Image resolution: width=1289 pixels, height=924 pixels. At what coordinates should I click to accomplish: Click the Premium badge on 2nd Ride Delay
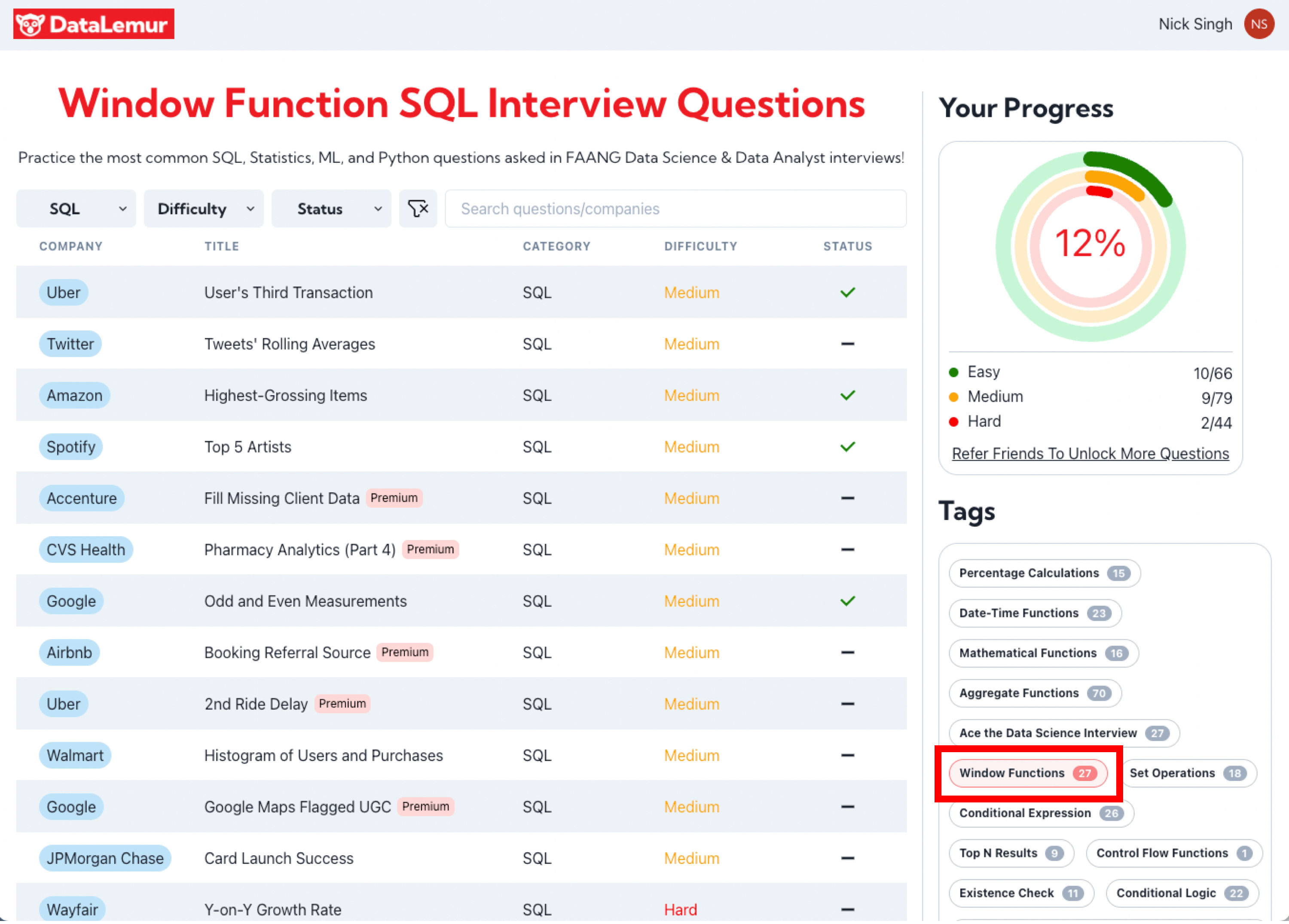pos(342,704)
